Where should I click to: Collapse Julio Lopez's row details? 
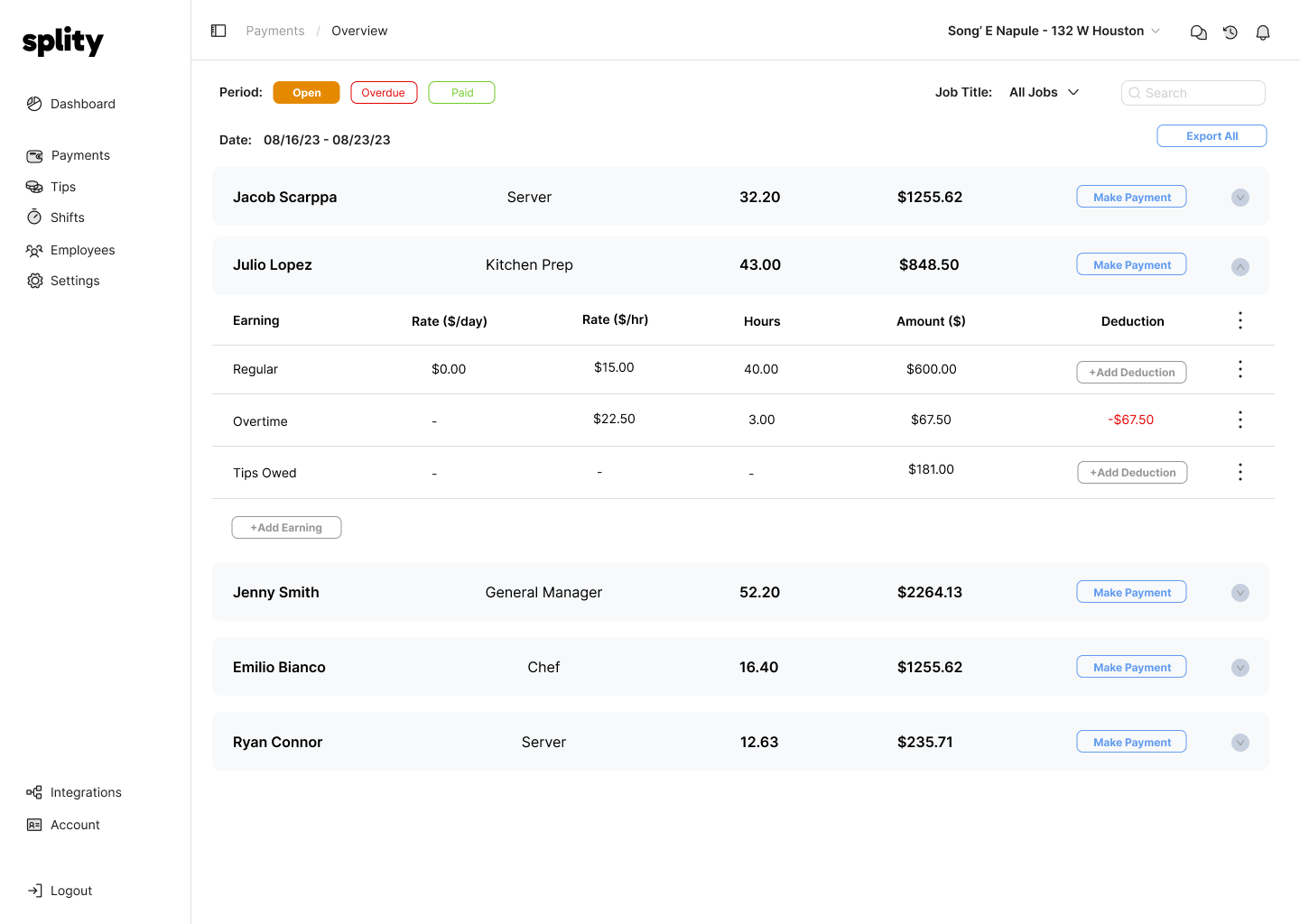(x=1240, y=267)
